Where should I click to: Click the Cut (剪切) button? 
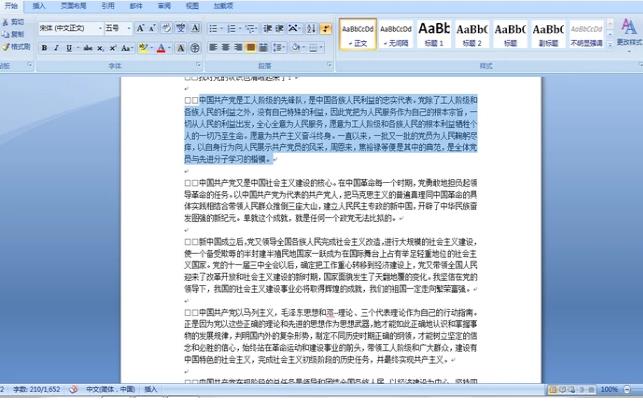pos(13,22)
